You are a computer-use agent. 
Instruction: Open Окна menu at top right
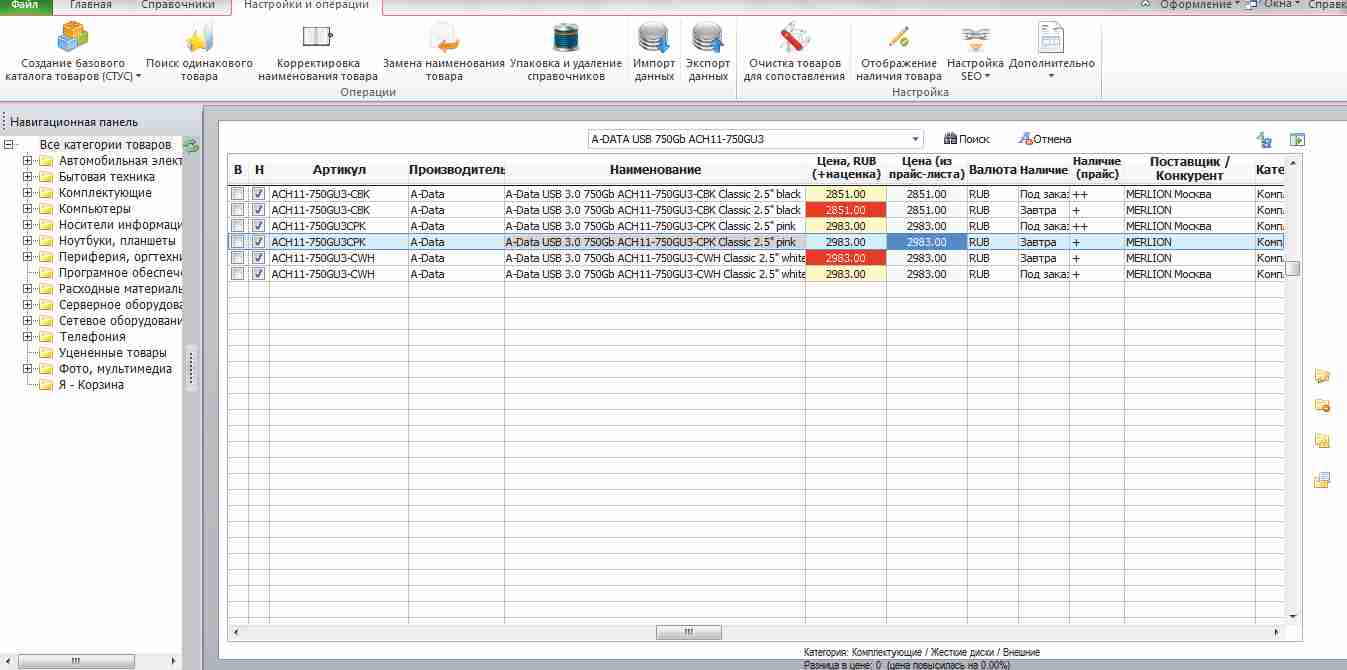tap(1276, 5)
